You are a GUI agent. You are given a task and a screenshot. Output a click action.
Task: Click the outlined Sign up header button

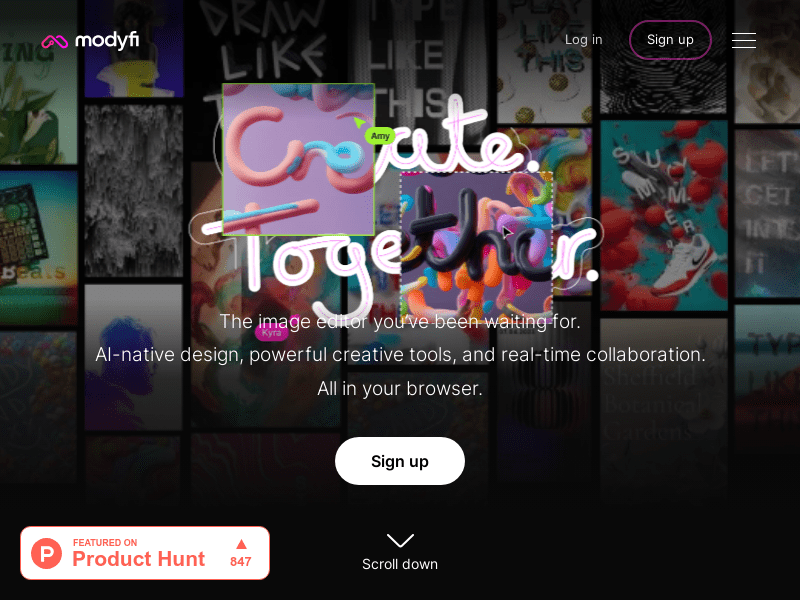[670, 40]
